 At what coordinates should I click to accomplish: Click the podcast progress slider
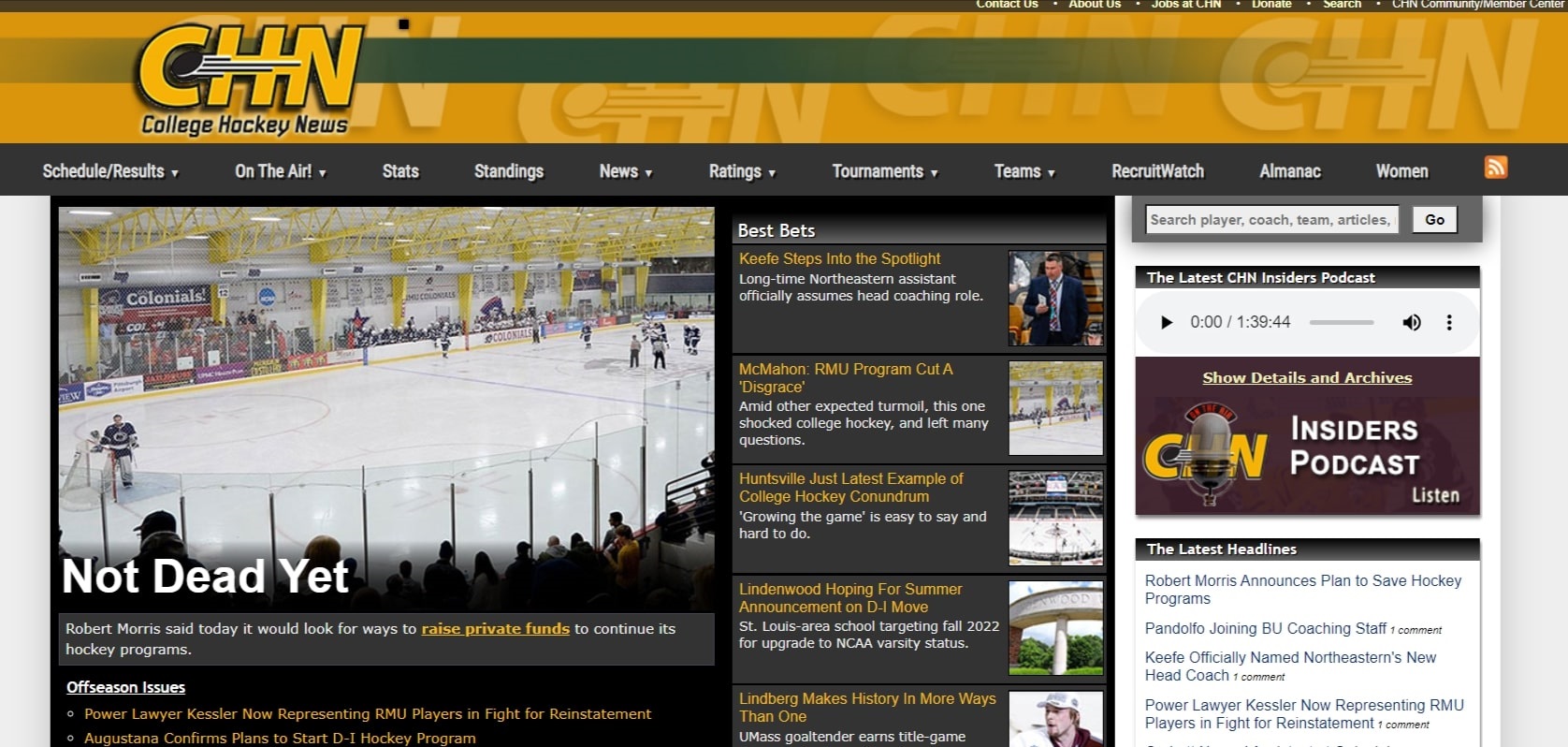click(1342, 322)
